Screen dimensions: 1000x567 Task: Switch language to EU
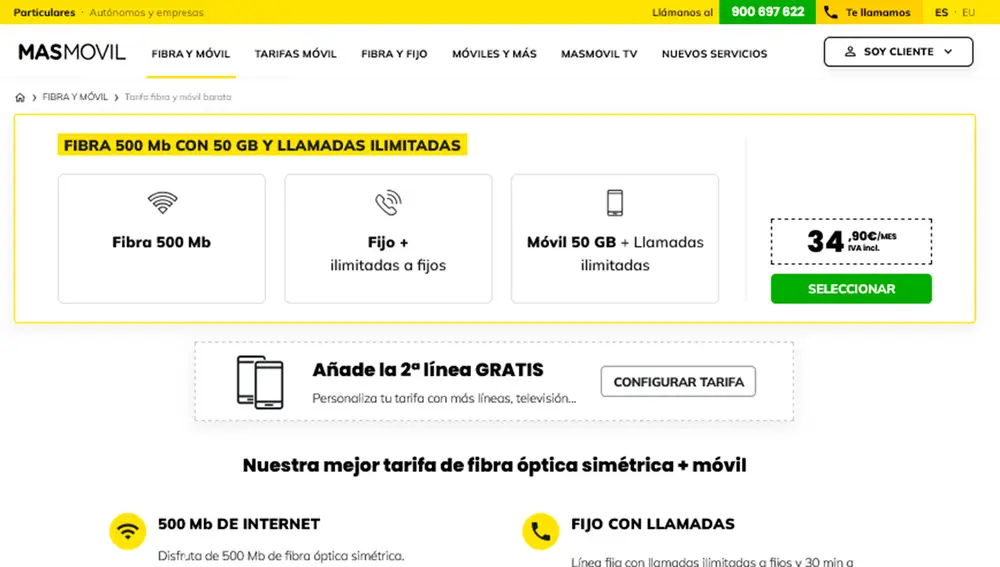(x=968, y=12)
